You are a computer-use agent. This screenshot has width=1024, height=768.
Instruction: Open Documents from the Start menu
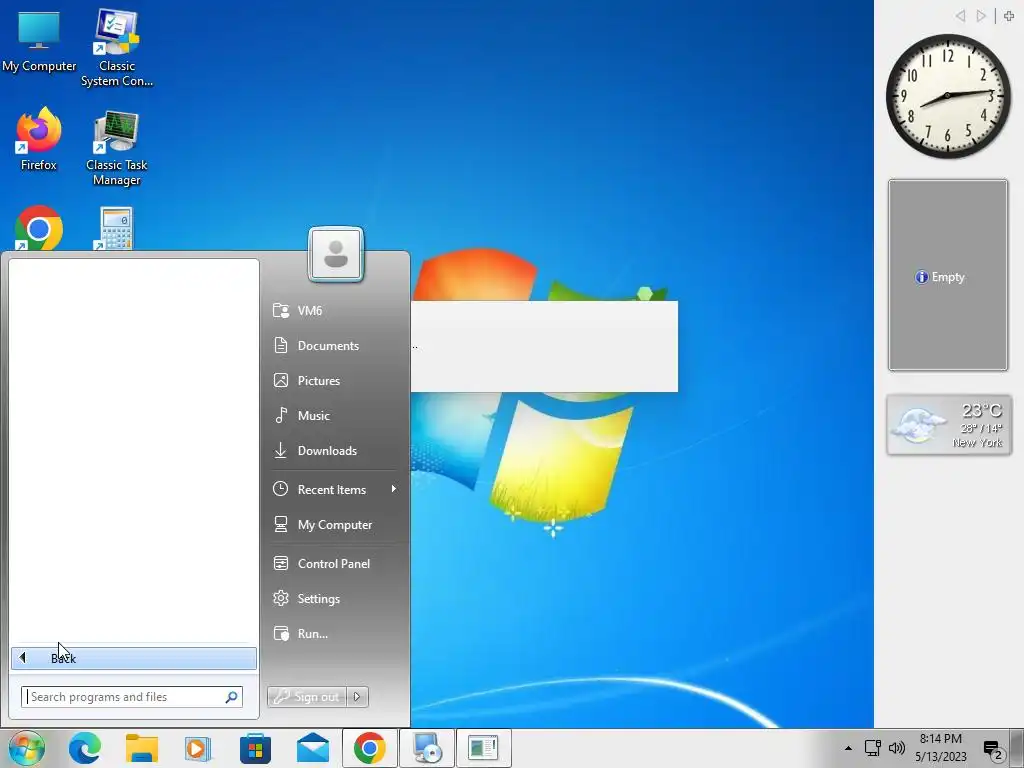pos(335,345)
